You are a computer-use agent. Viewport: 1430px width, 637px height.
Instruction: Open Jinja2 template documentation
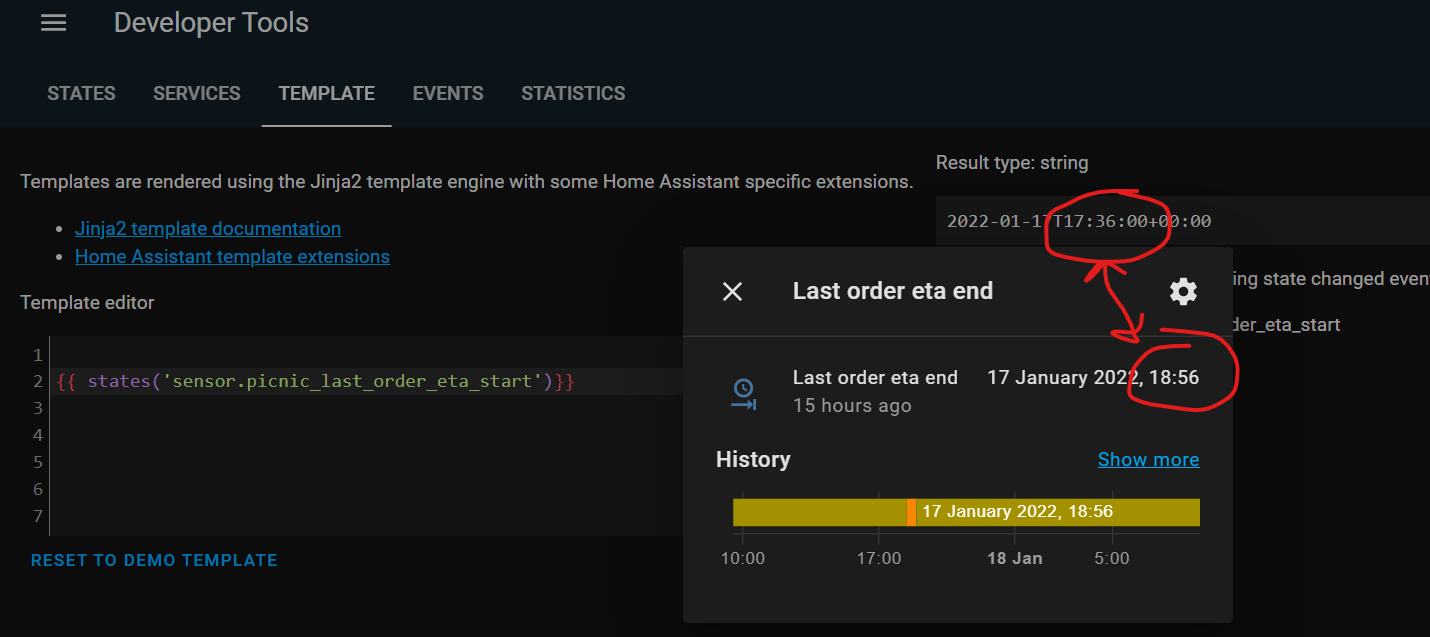pos(207,228)
